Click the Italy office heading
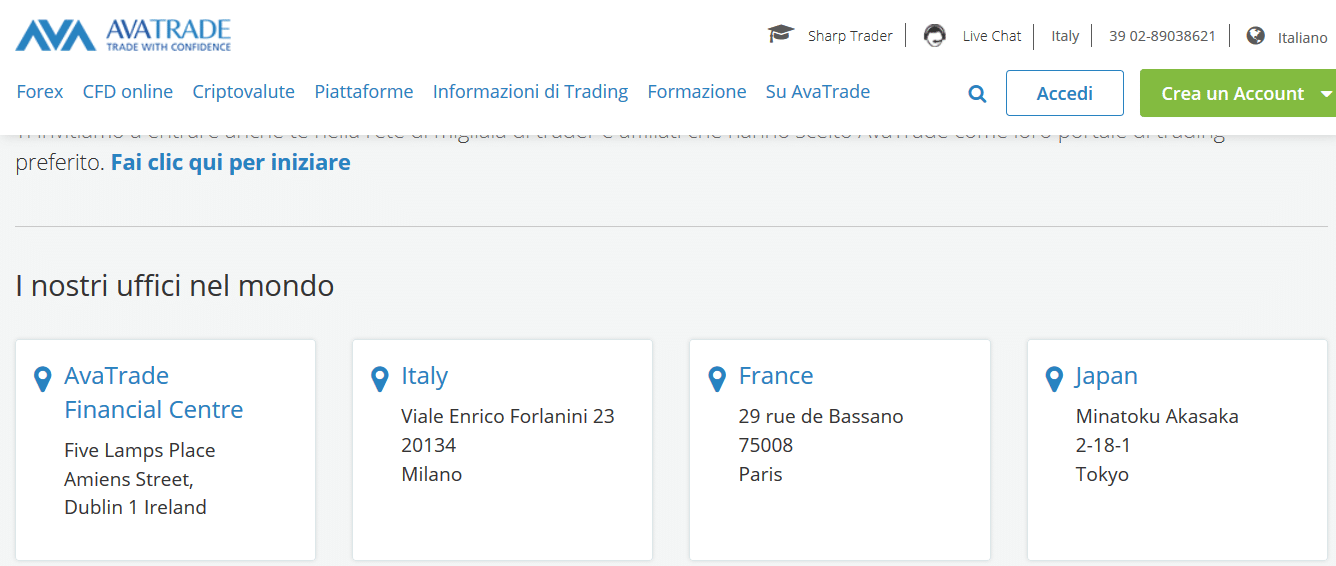 click(x=425, y=376)
